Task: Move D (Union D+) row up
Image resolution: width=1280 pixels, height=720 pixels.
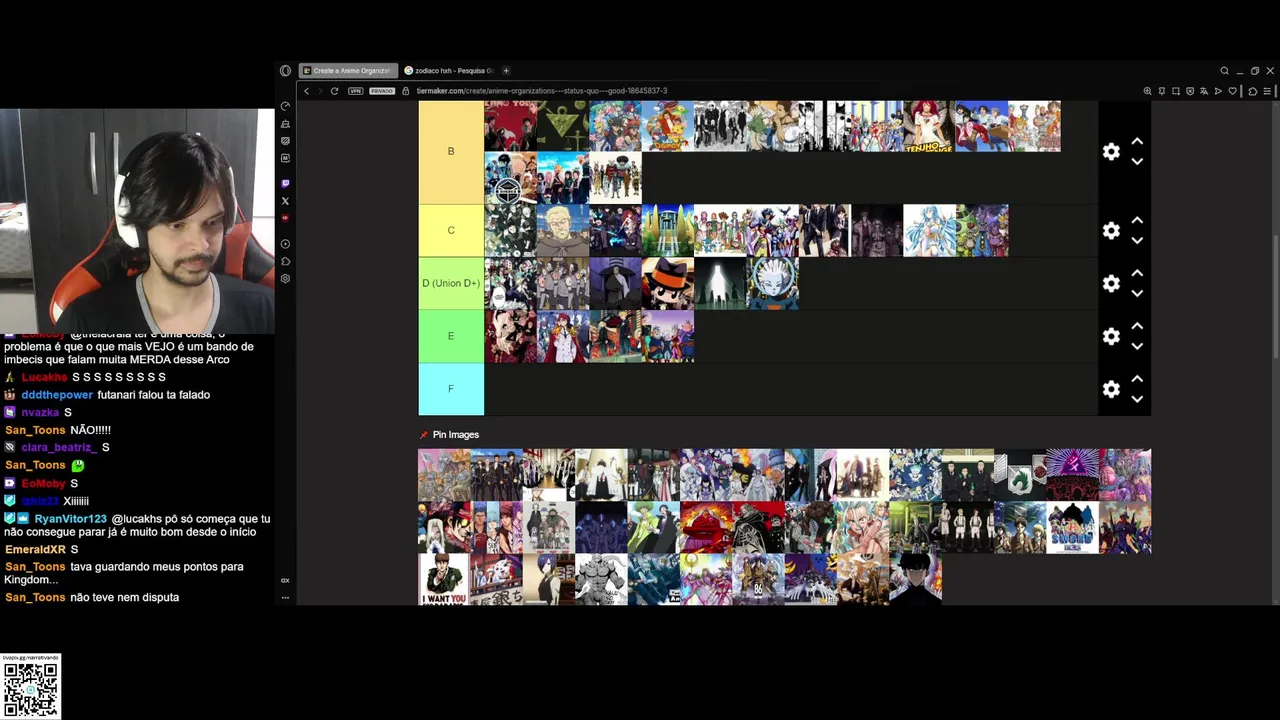Action: pyautogui.click(x=1137, y=274)
